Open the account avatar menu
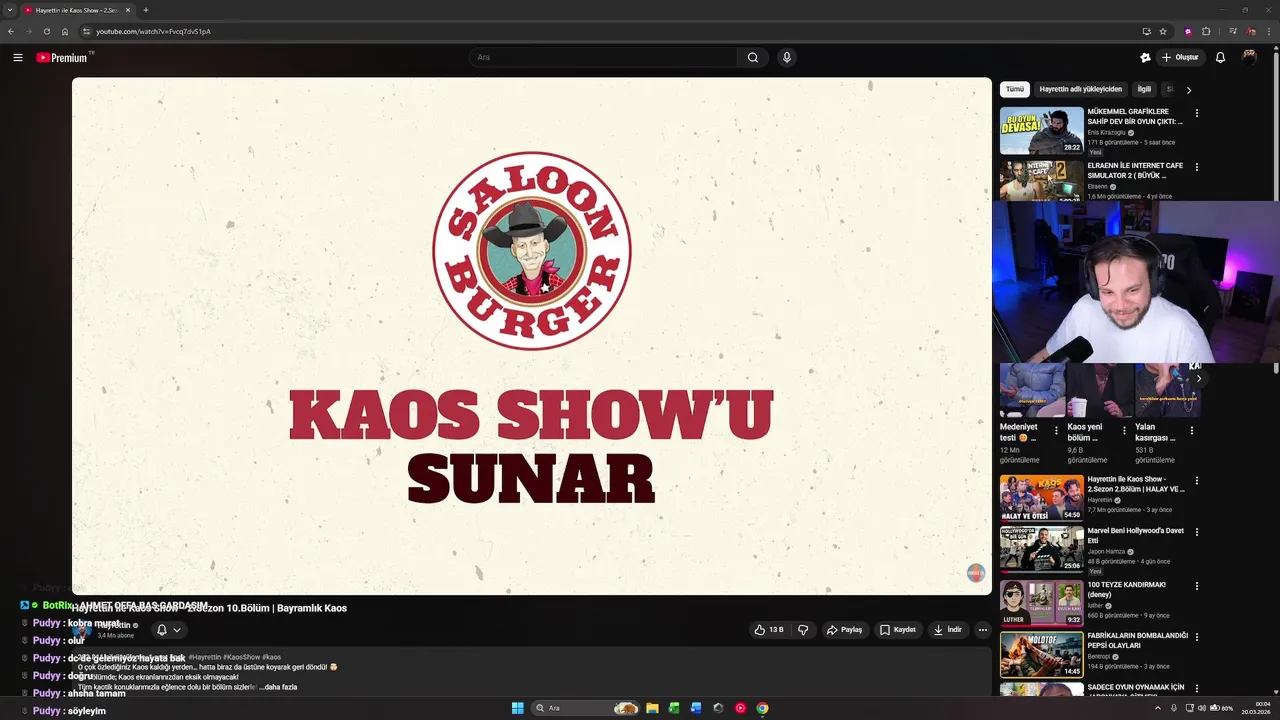This screenshot has width=1280, height=720. pos(1249,58)
